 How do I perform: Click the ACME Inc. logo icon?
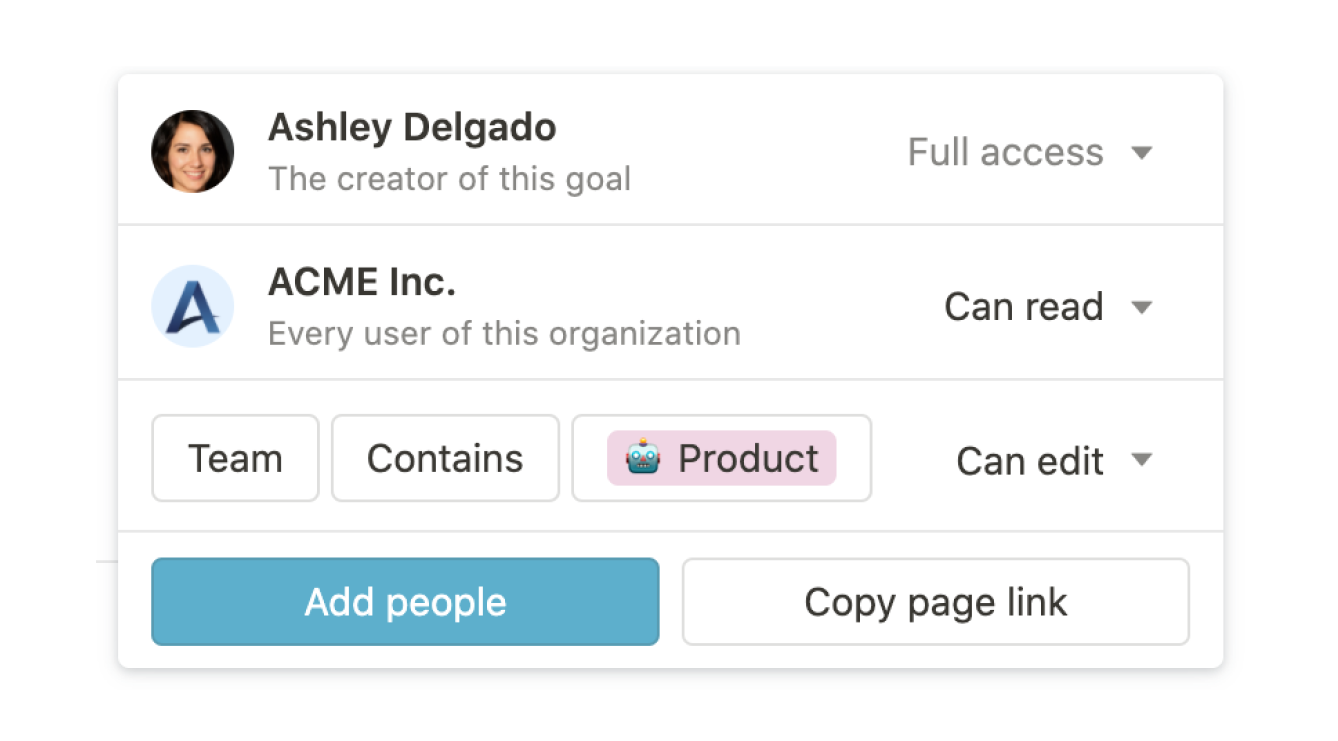(193, 306)
